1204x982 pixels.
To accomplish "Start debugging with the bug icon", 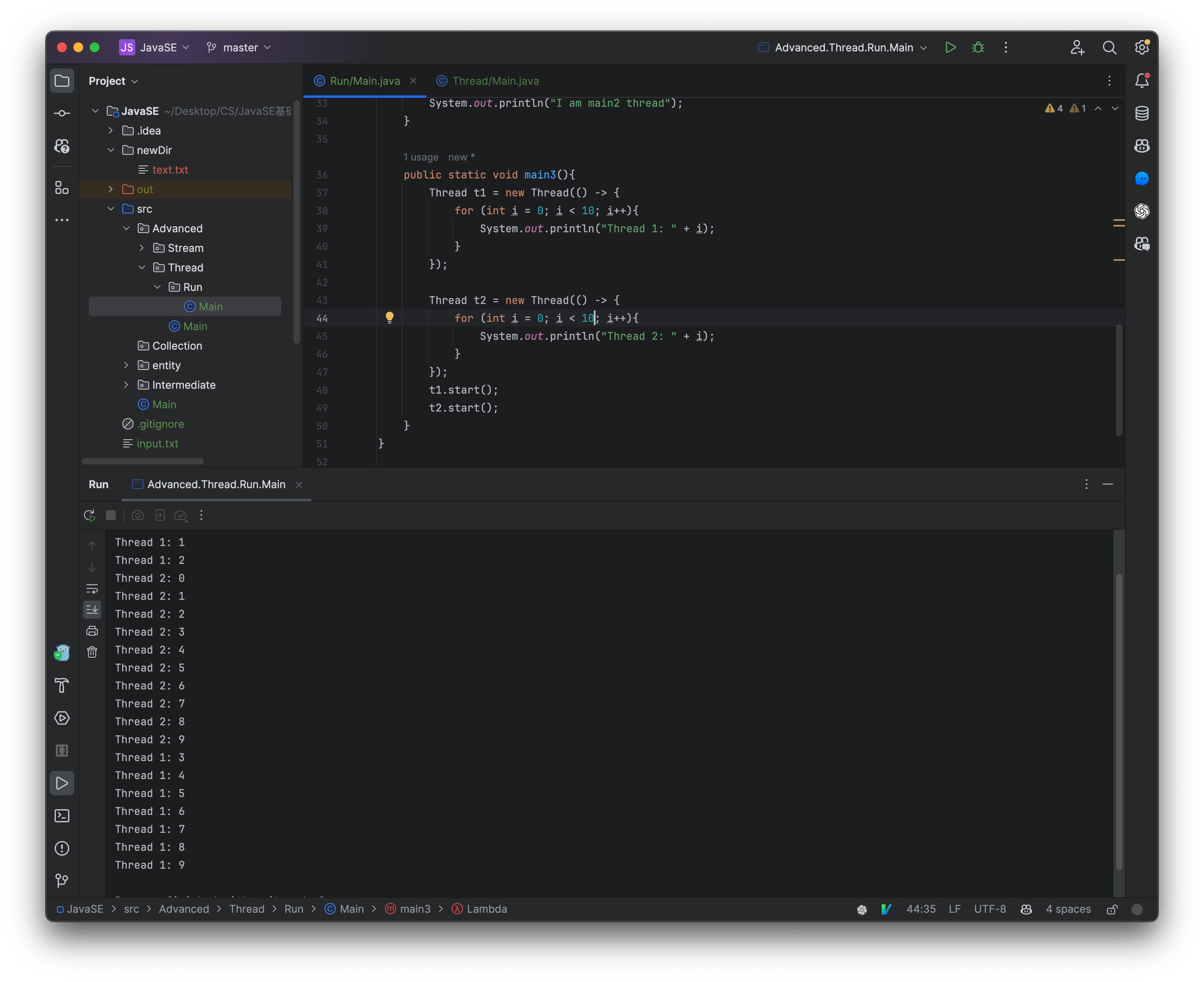I will click(x=978, y=48).
